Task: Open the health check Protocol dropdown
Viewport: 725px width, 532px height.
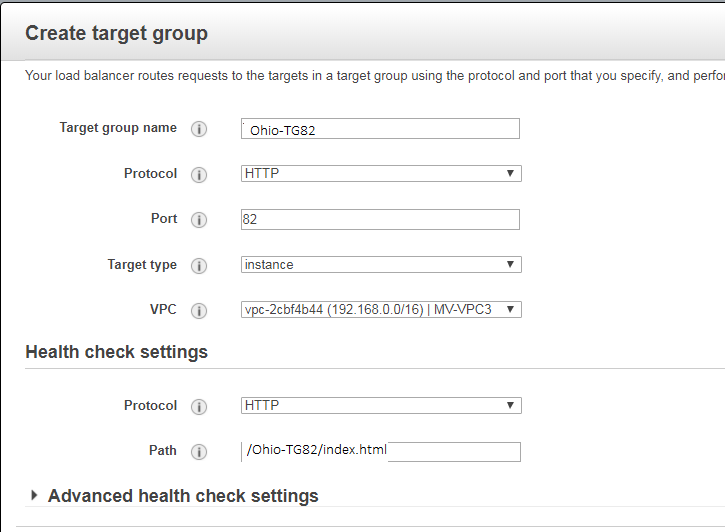Action: tap(381, 406)
